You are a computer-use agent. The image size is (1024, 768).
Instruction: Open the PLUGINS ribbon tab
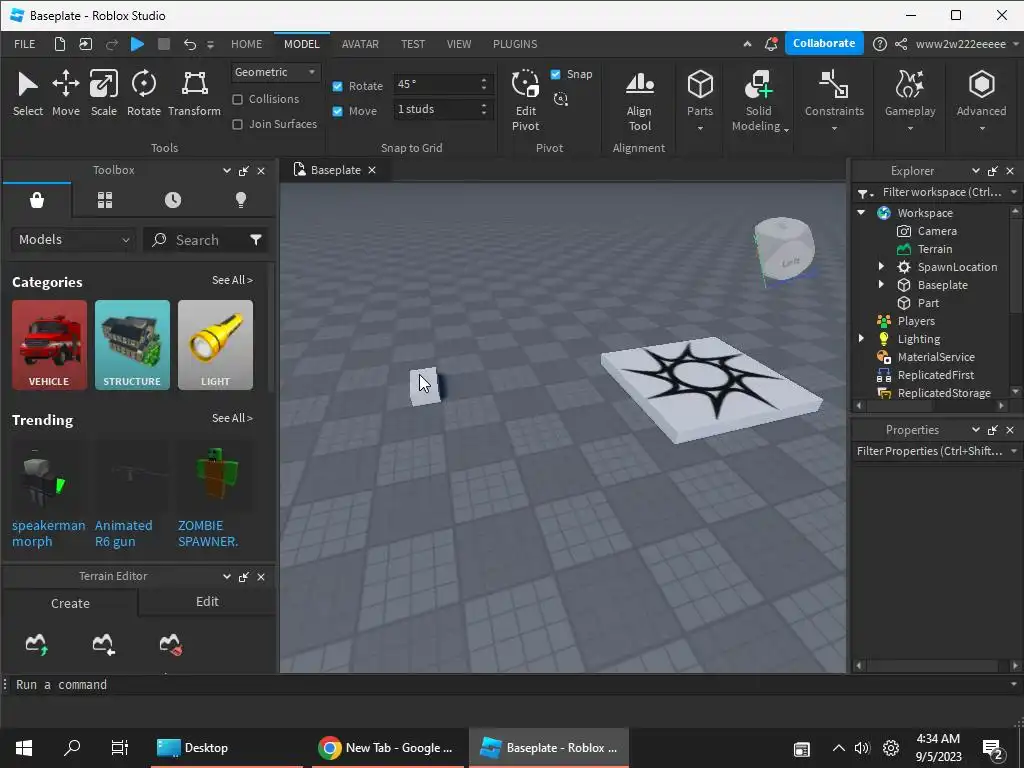pyautogui.click(x=515, y=44)
